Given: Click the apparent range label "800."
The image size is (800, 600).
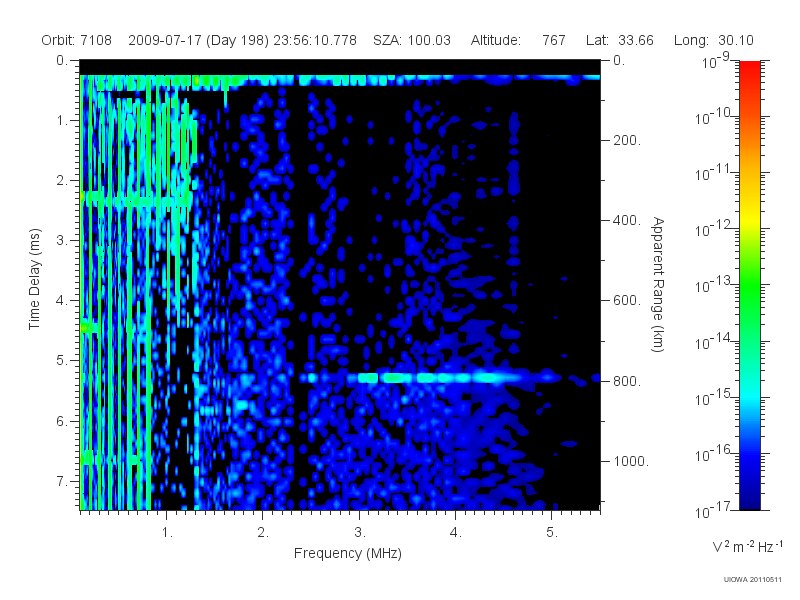Looking at the screenshot, I should 627,381.
